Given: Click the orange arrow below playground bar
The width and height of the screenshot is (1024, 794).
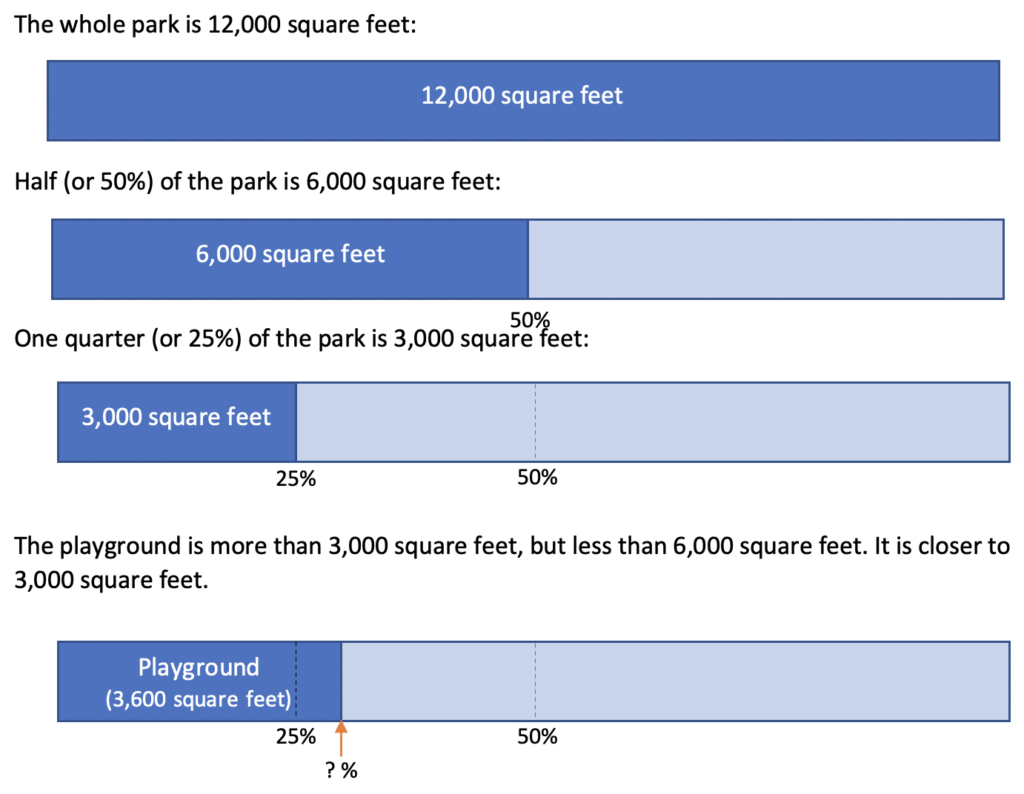Looking at the screenshot, I should pyautogui.click(x=341, y=738).
